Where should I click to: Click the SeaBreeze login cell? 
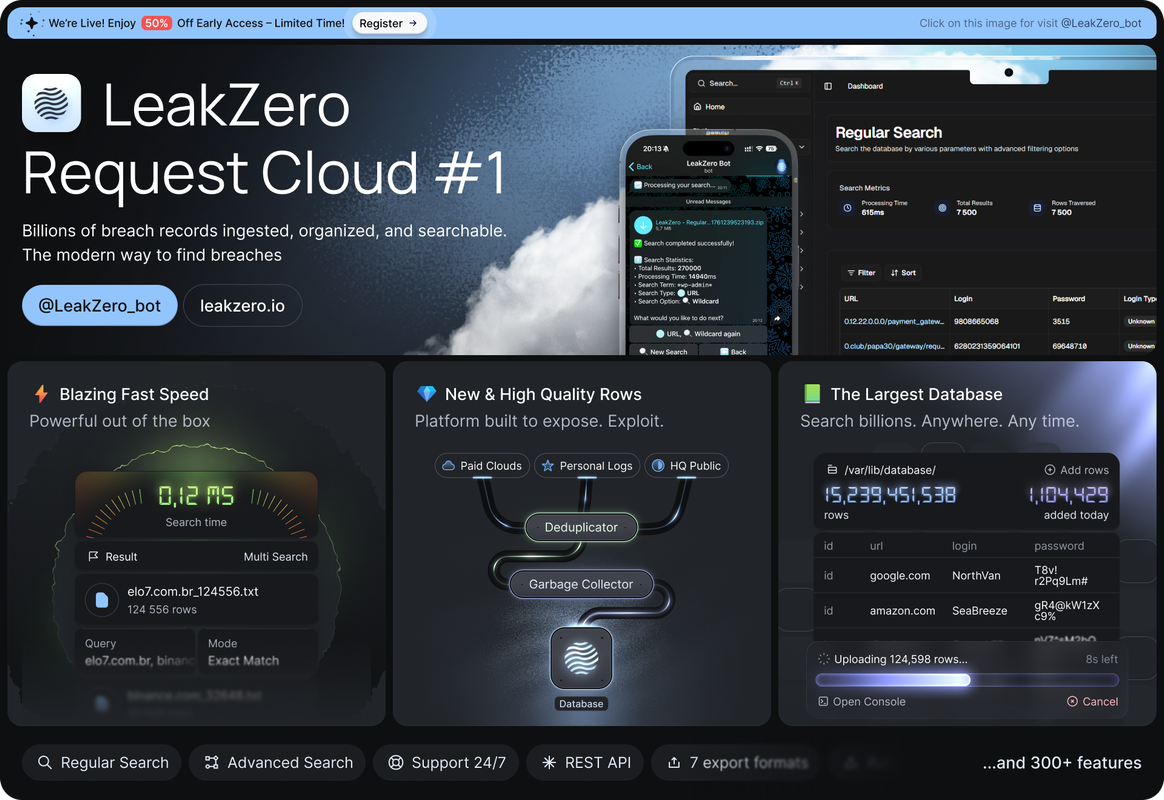[x=980, y=611]
